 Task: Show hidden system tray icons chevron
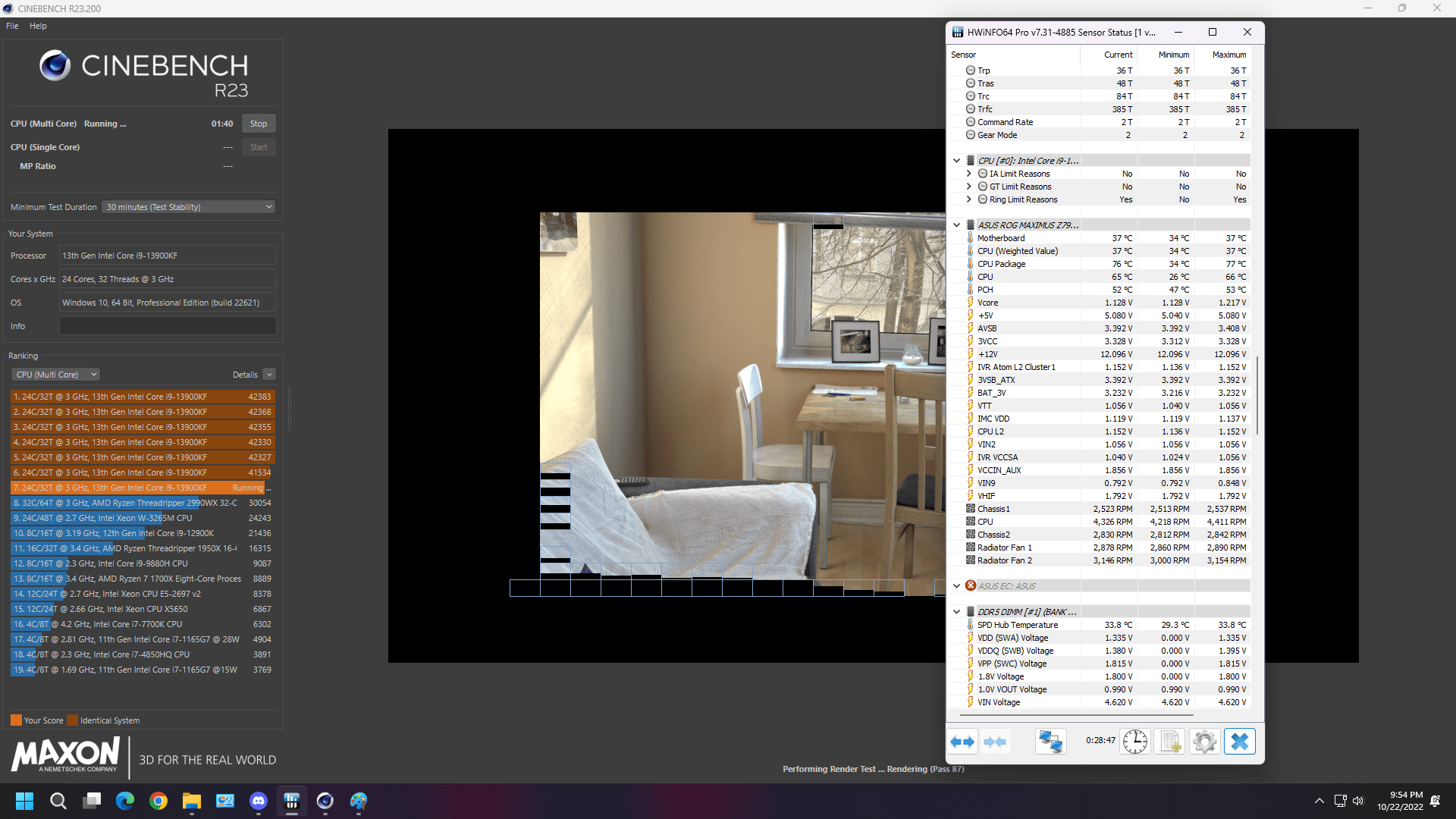pos(1319,801)
